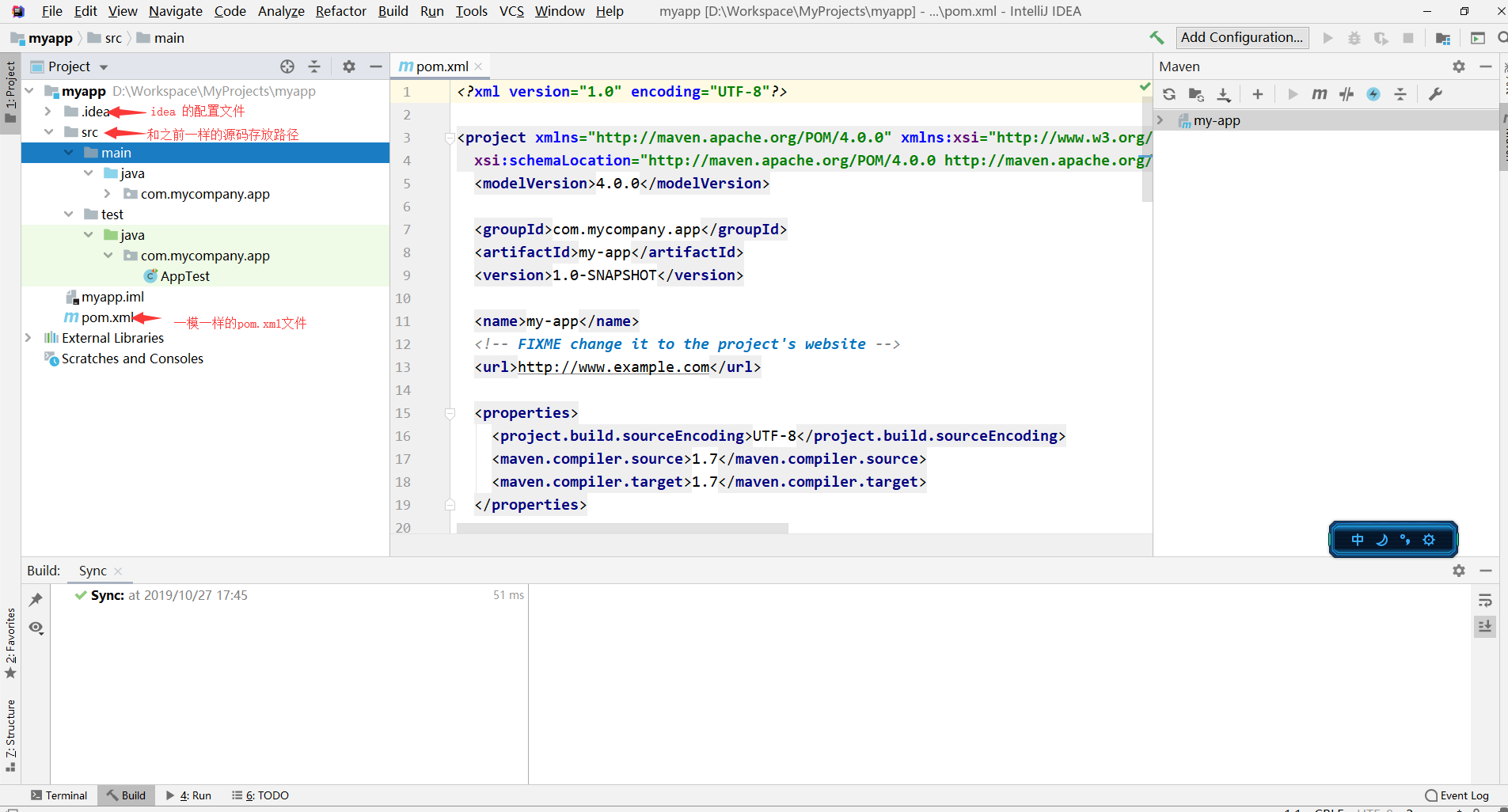The width and height of the screenshot is (1508, 812).
Task: Expand my-app node in Maven panel
Action: [x=1160, y=120]
